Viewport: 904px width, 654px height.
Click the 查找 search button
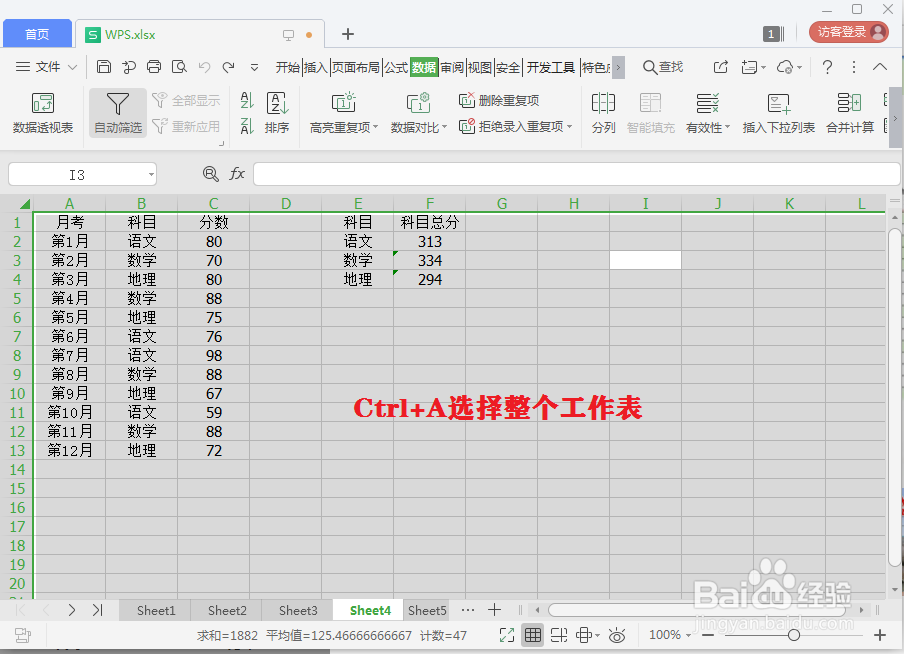(x=663, y=67)
